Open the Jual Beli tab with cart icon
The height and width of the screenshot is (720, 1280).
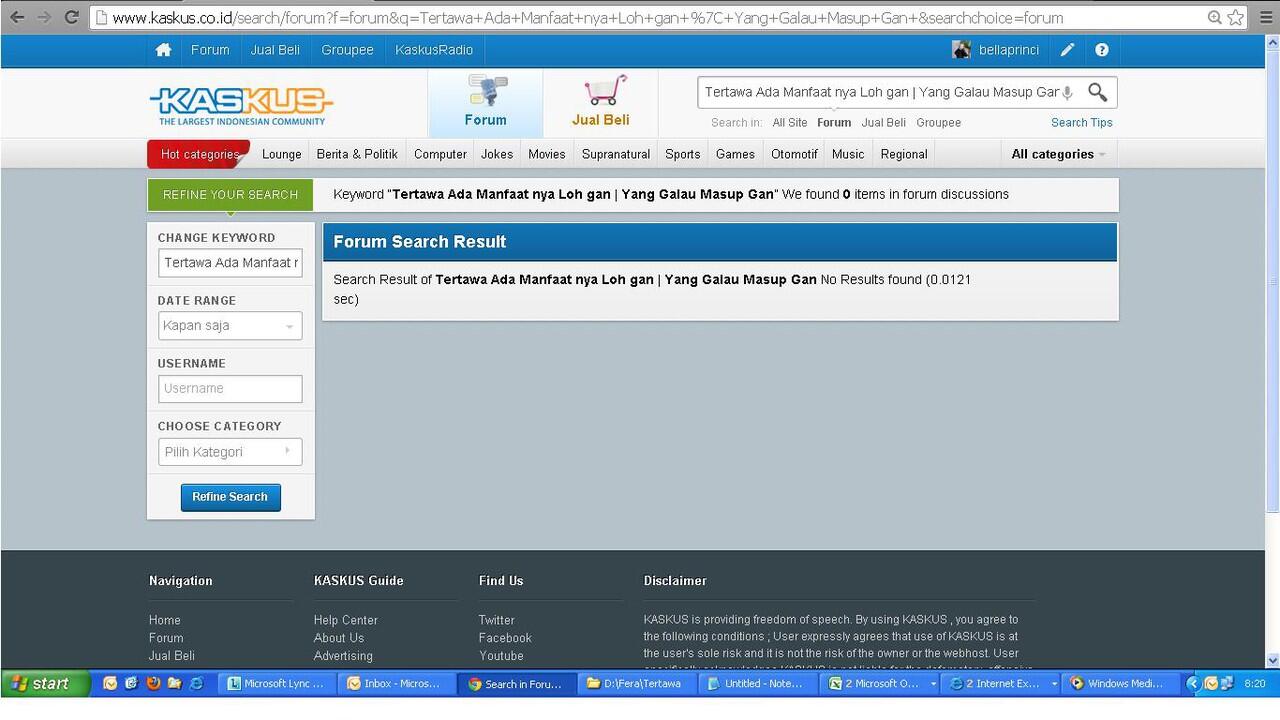600,102
